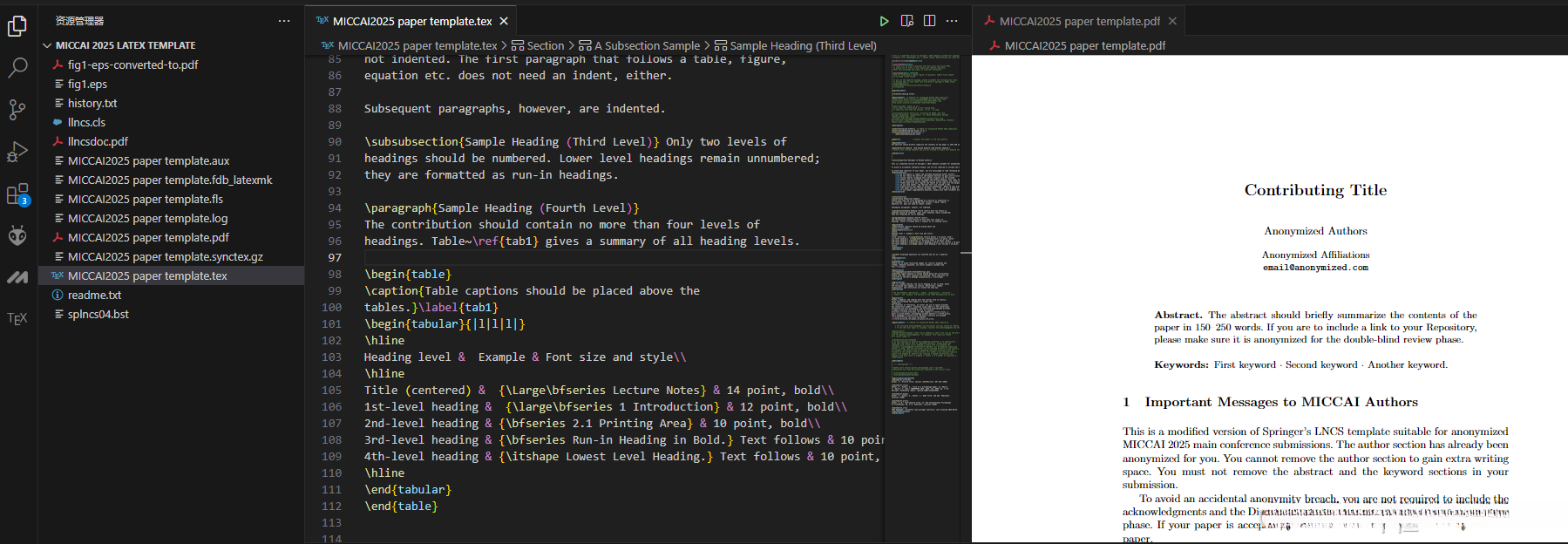Open readme.txt in the file explorer
1568x544 pixels.
(x=94, y=296)
